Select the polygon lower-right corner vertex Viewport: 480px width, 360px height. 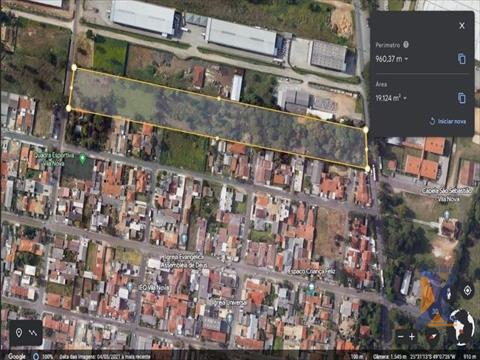click(x=367, y=169)
